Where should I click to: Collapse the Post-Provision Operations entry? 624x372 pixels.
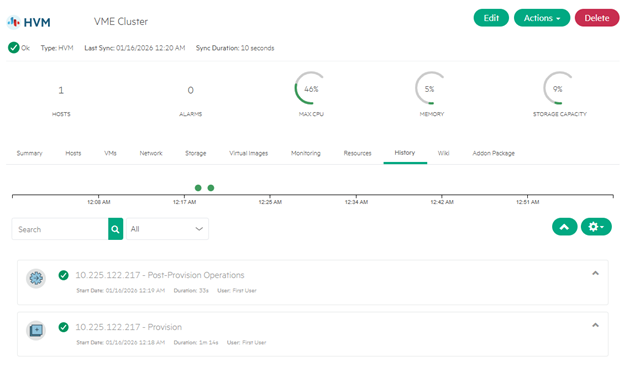pyautogui.click(x=595, y=273)
